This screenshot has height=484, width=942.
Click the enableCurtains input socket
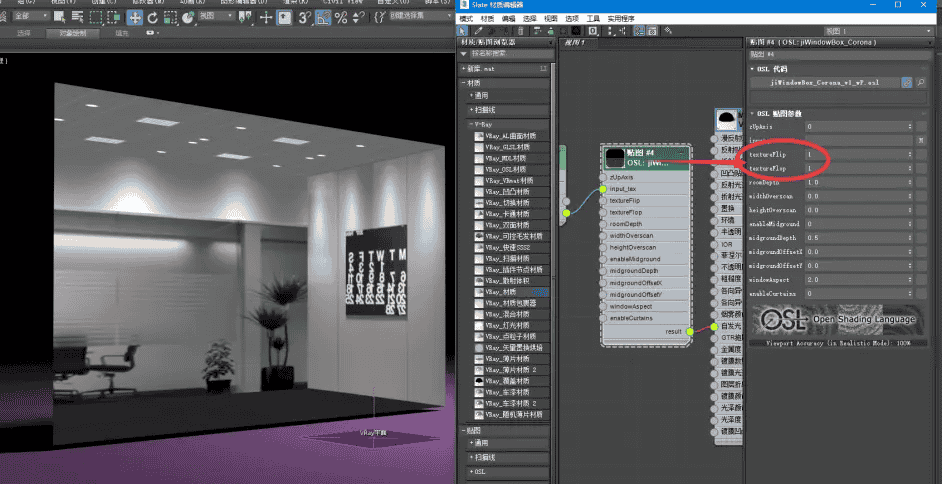pyautogui.click(x=603, y=317)
